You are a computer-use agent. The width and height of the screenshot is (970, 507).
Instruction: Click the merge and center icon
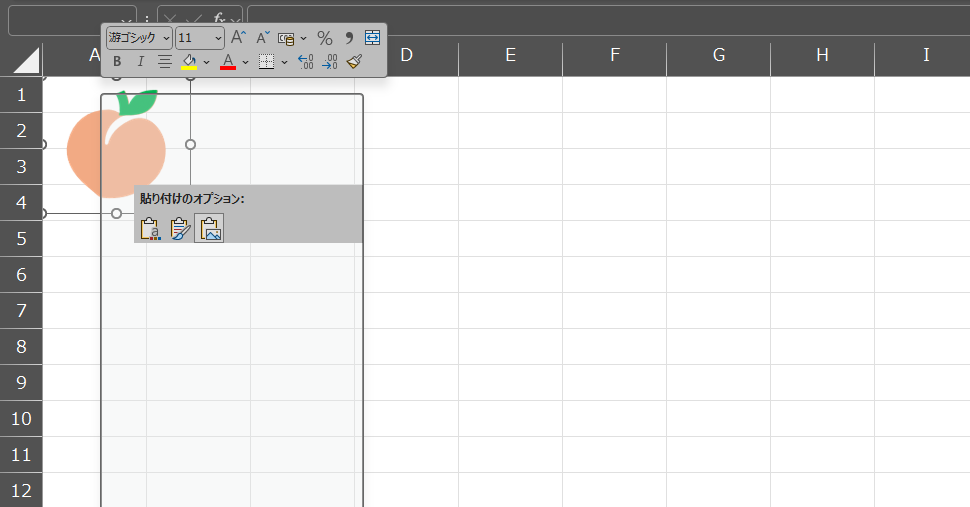coord(372,38)
